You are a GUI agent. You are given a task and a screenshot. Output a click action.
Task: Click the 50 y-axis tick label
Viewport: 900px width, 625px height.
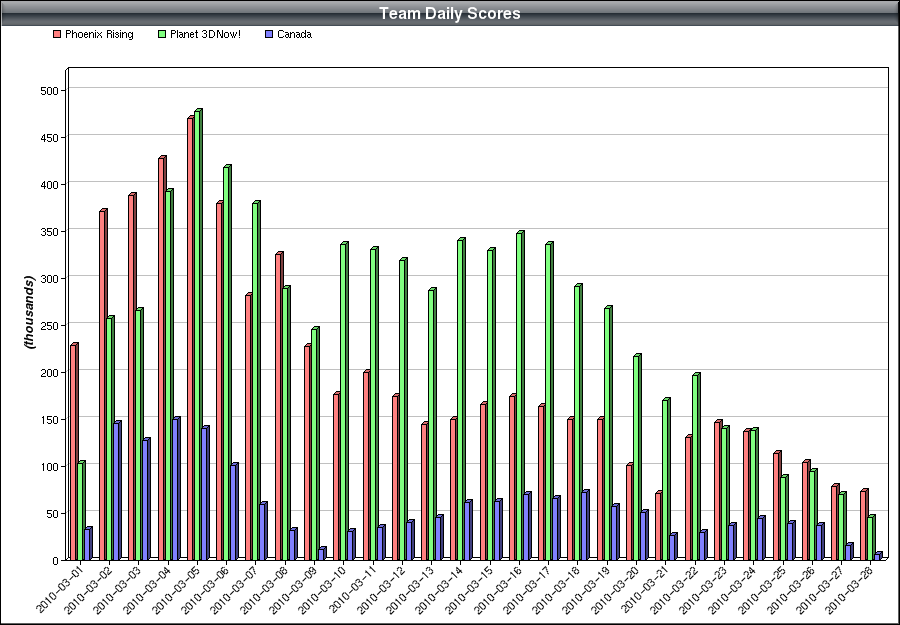coord(52,514)
